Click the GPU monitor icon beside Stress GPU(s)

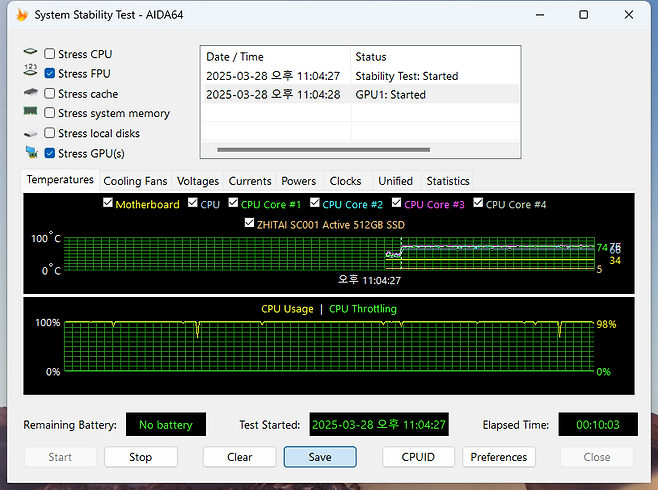(30, 154)
